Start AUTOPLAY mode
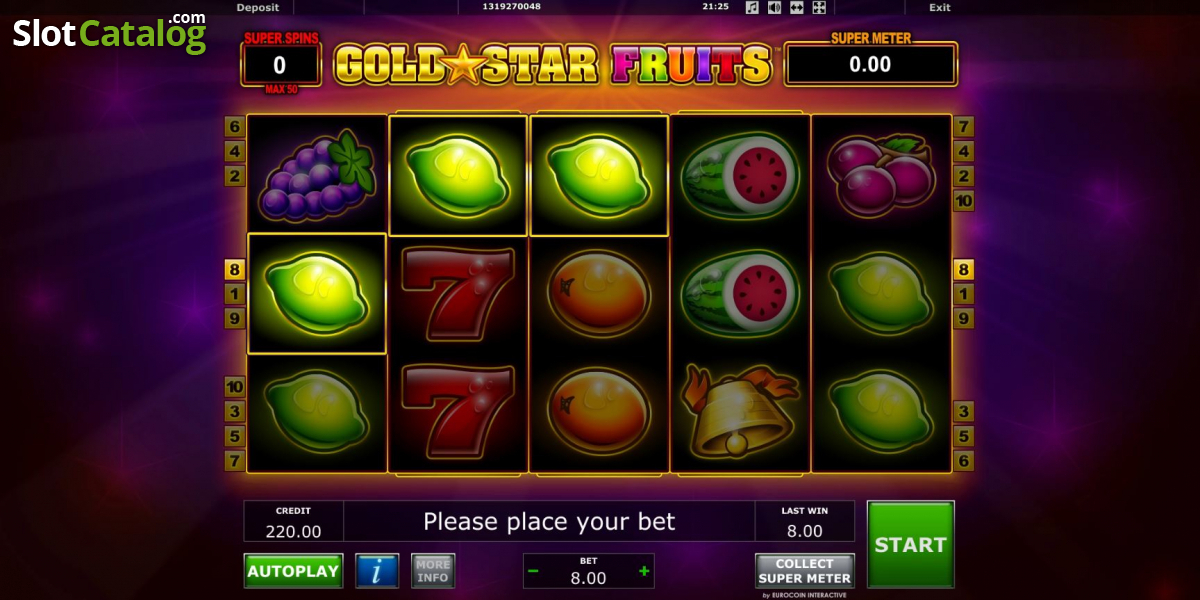The width and height of the screenshot is (1200, 600). pos(293,571)
